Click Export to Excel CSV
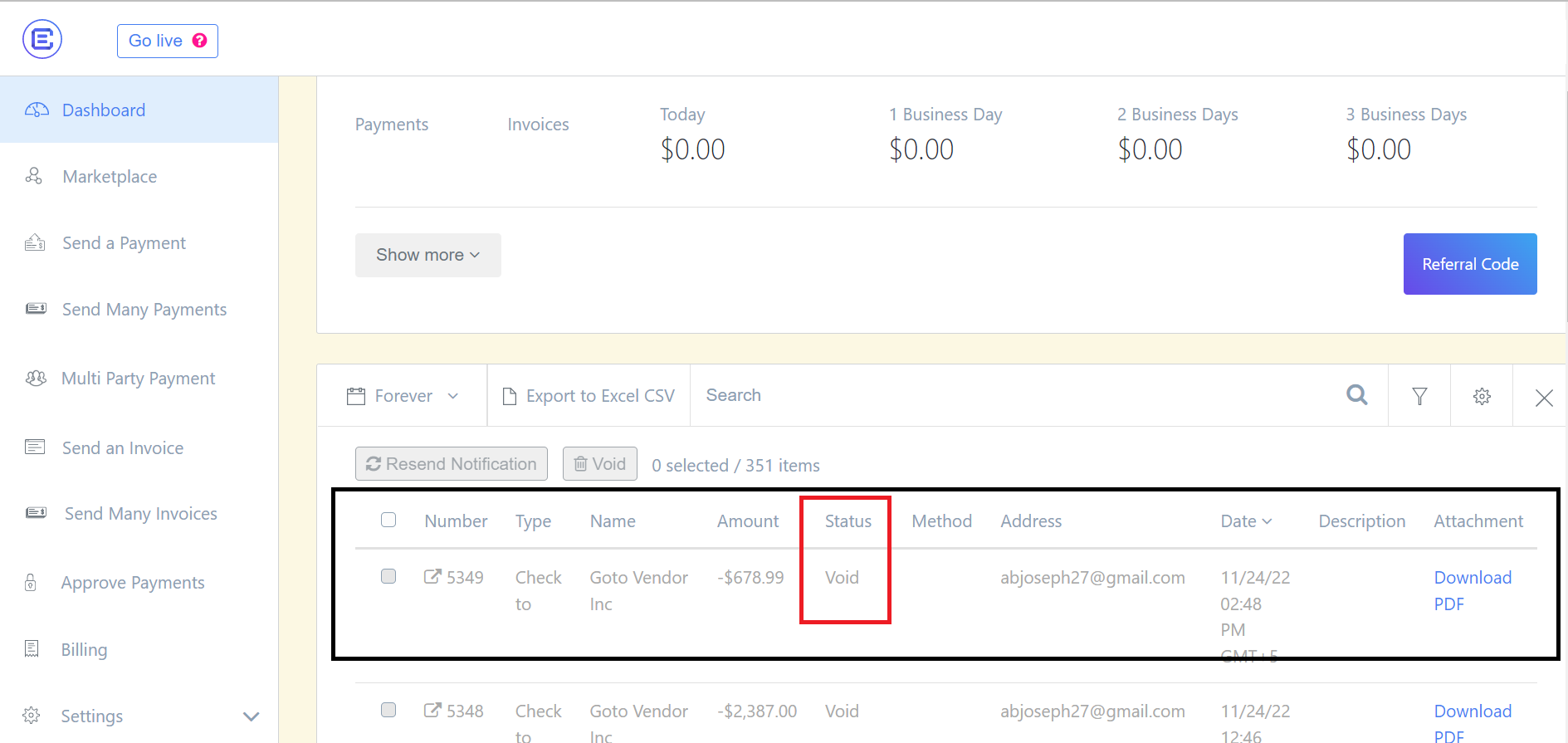The width and height of the screenshot is (1568, 743). click(589, 396)
